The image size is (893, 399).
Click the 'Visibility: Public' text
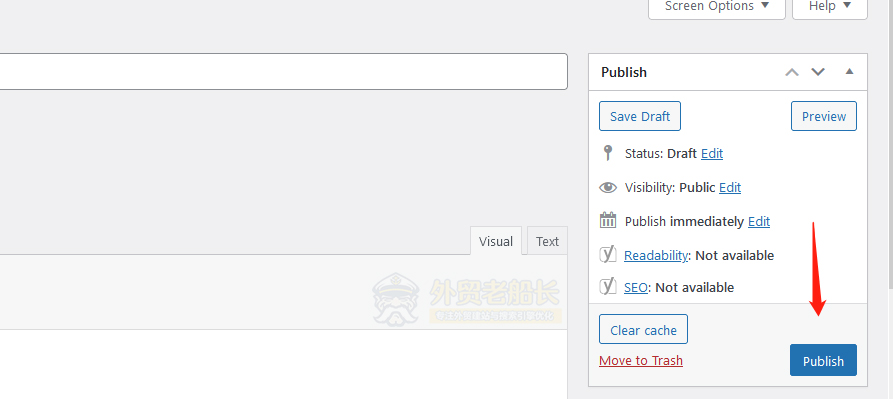tap(670, 187)
